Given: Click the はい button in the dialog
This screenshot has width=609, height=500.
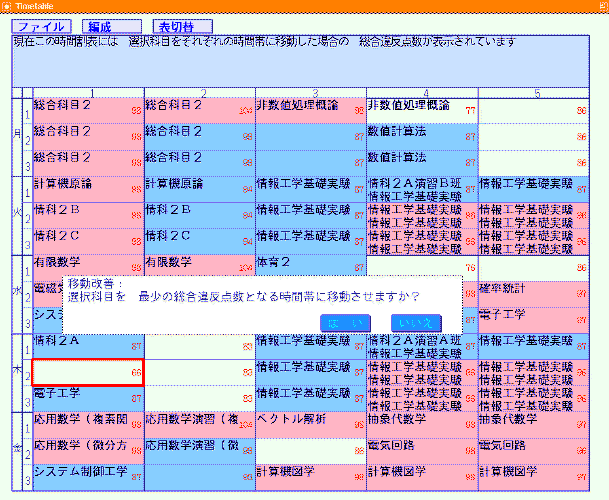Looking at the screenshot, I should click(x=347, y=321).
